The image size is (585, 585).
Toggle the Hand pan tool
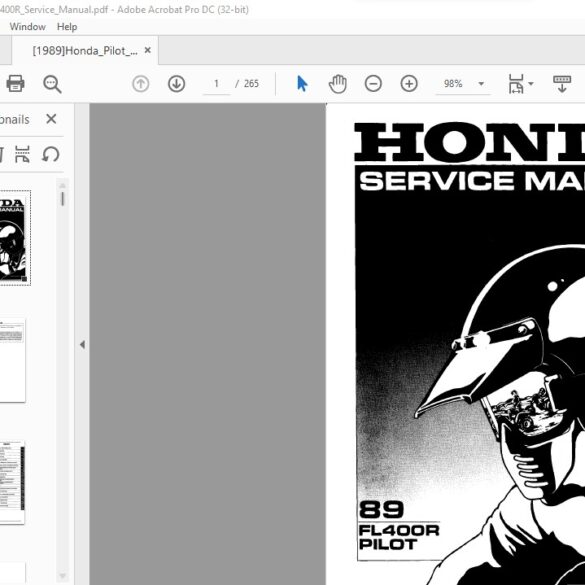click(338, 84)
